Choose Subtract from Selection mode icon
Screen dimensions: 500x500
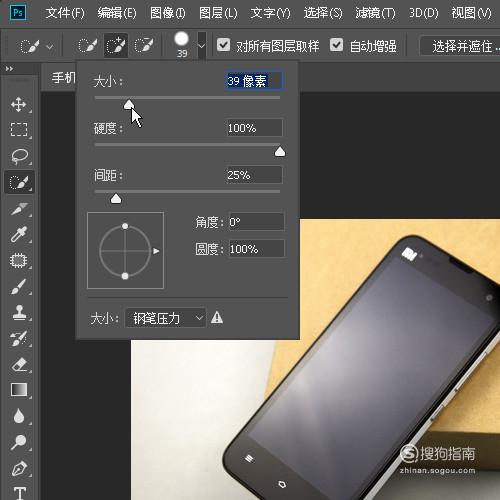pyautogui.click(x=144, y=46)
